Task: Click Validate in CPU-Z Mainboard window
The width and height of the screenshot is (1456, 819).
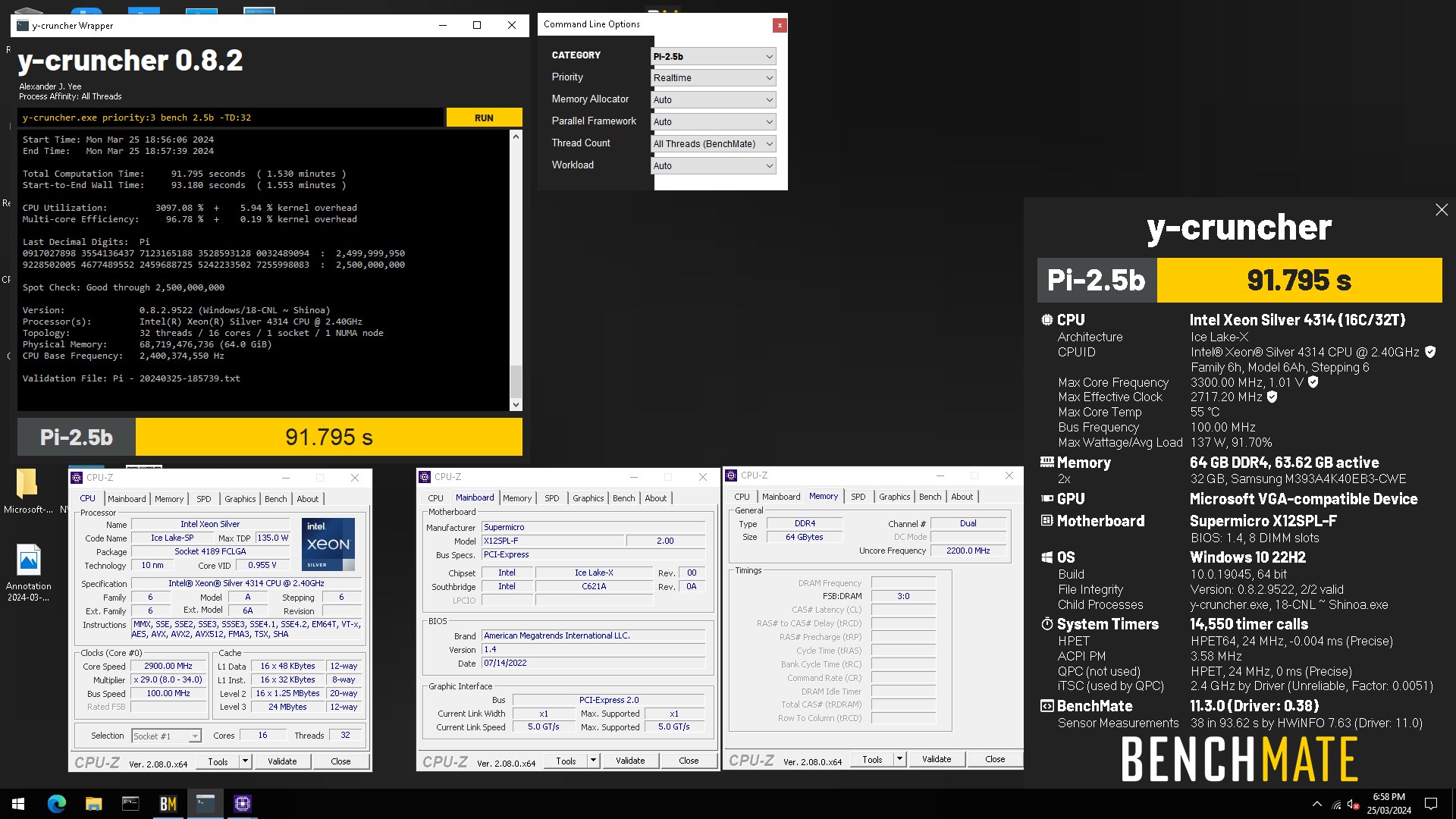Action: 630,761
